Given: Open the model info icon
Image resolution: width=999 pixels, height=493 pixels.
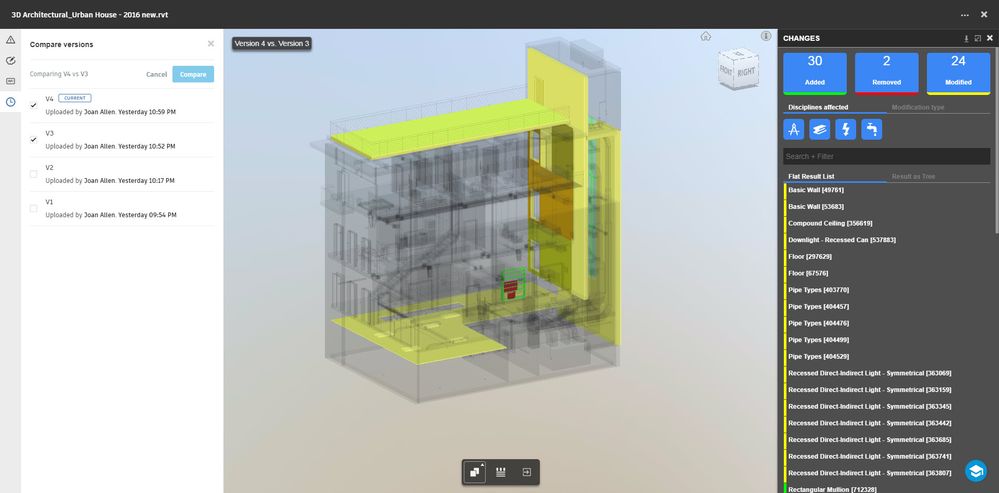Looking at the screenshot, I should [x=766, y=36].
